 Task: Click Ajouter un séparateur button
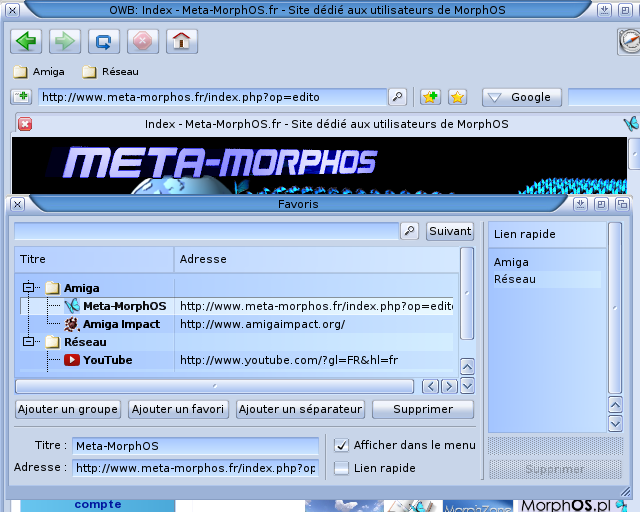tap(300, 410)
